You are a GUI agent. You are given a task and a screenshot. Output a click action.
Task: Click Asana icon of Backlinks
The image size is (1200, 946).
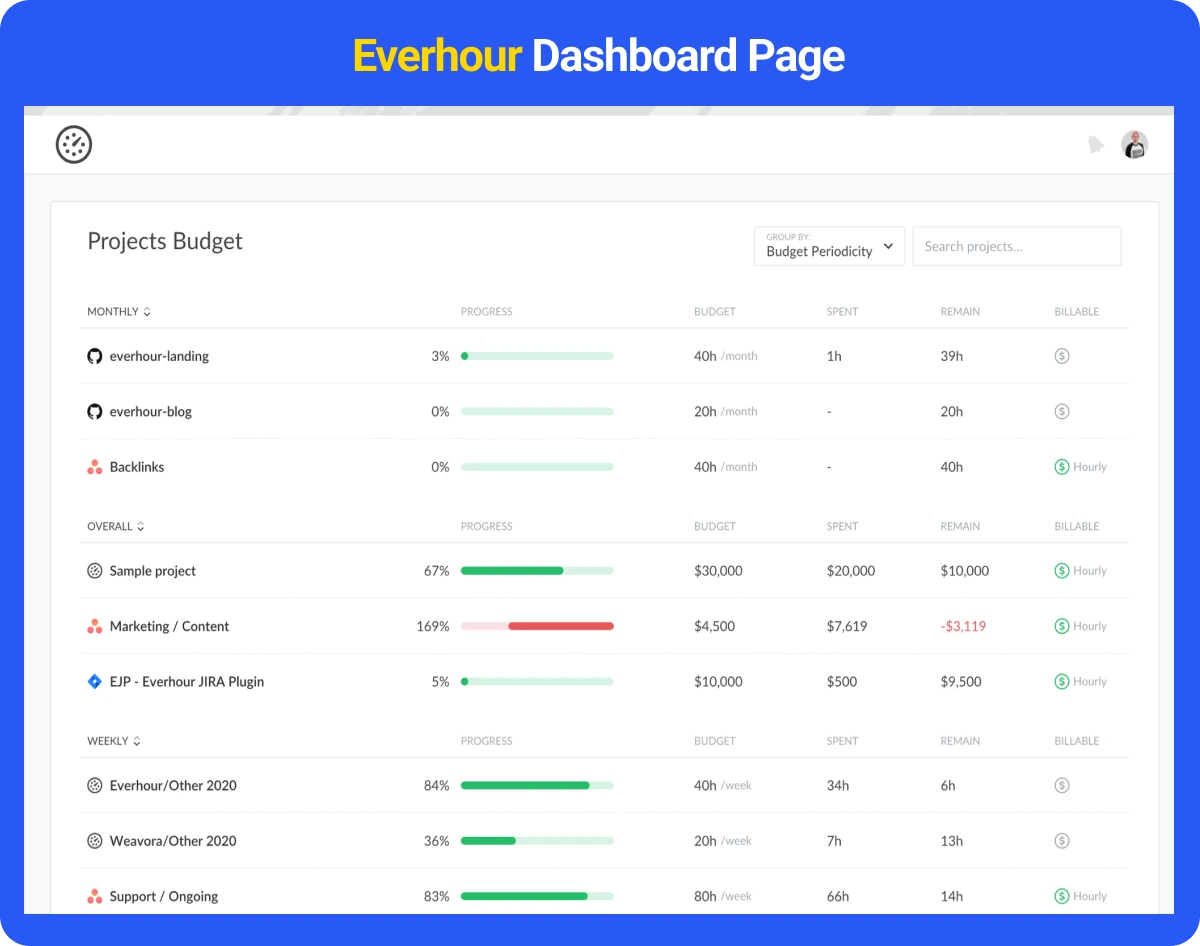click(x=95, y=467)
